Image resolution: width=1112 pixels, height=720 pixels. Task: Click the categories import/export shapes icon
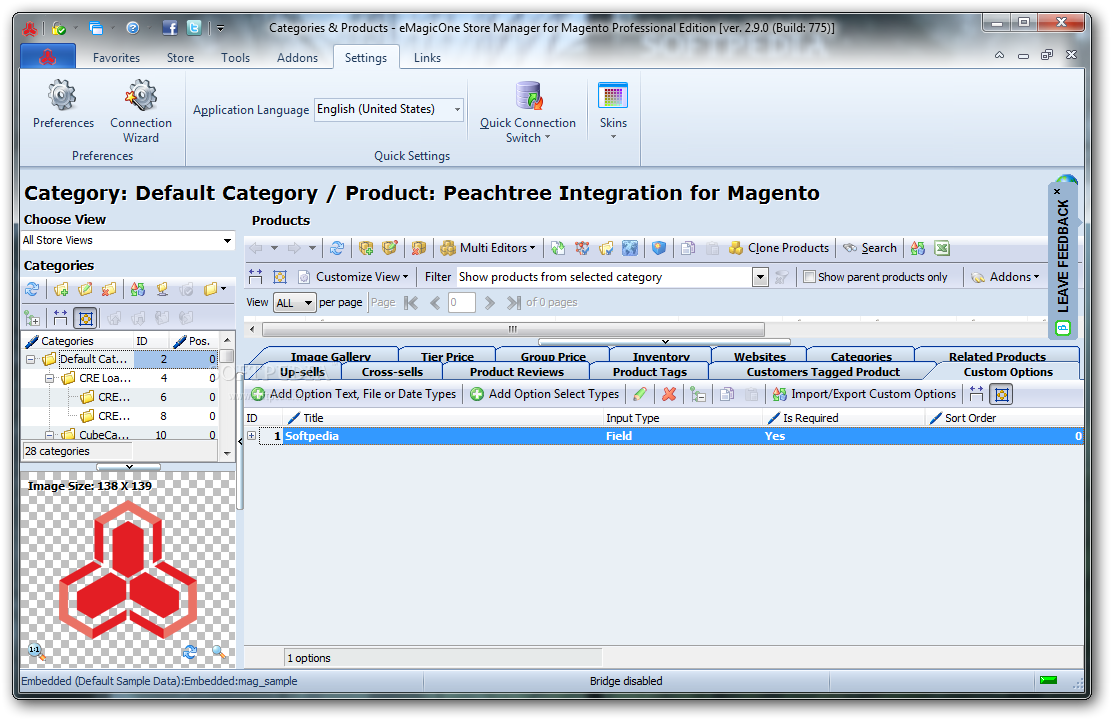click(138, 289)
